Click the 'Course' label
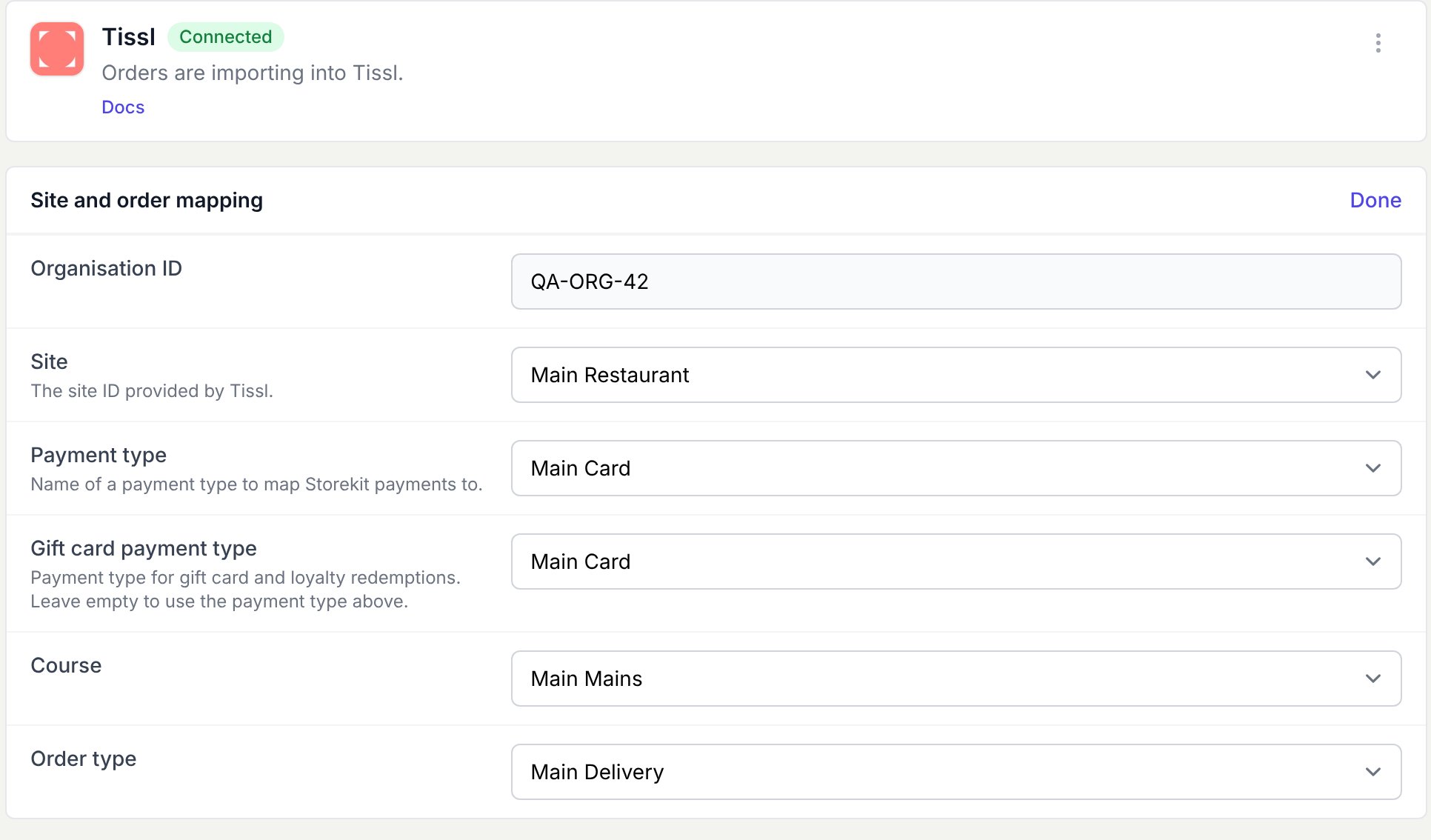Viewport: 1431px width, 840px height. coord(66,665)
